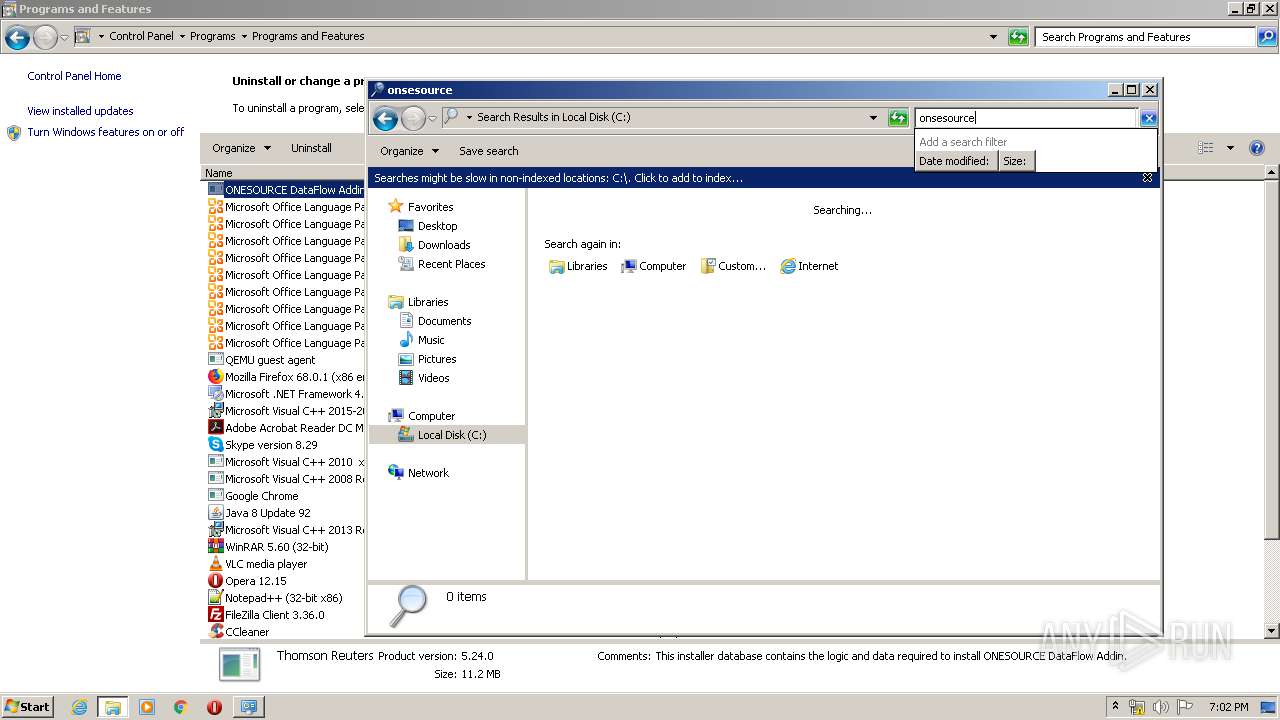Open the Pictures library
1280x720 pixels.
pos(437,359)
